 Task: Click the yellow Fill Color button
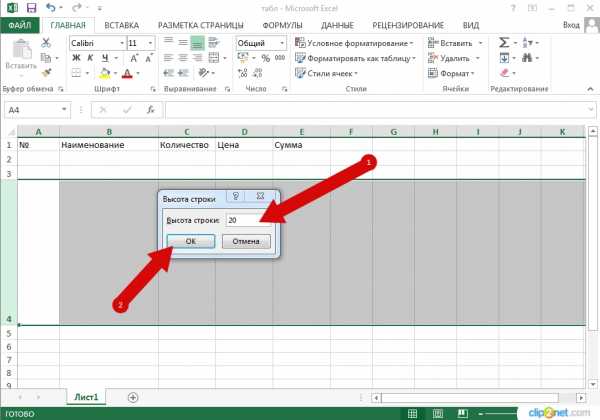104,73
